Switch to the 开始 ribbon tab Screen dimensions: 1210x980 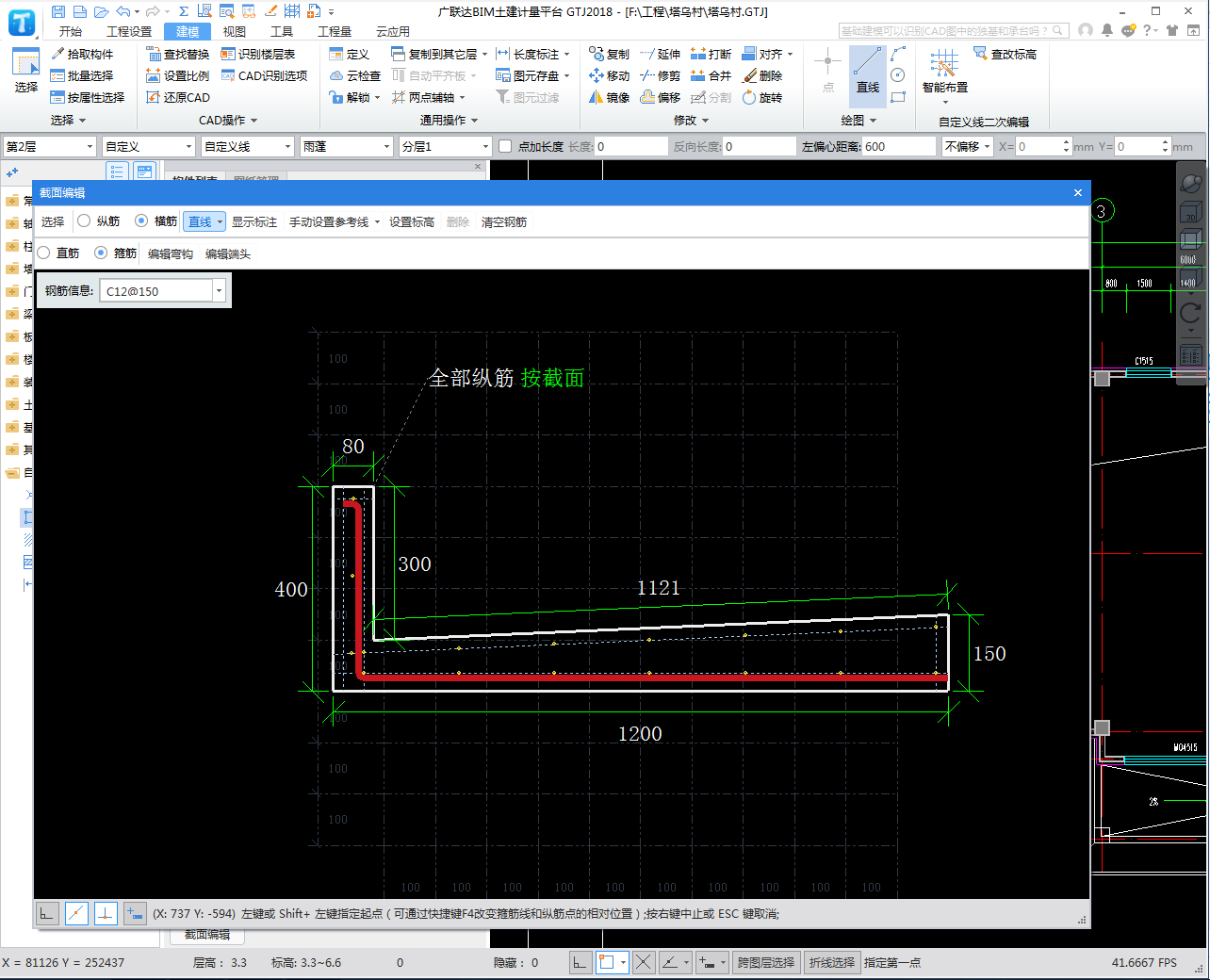(x=71, y=31)
